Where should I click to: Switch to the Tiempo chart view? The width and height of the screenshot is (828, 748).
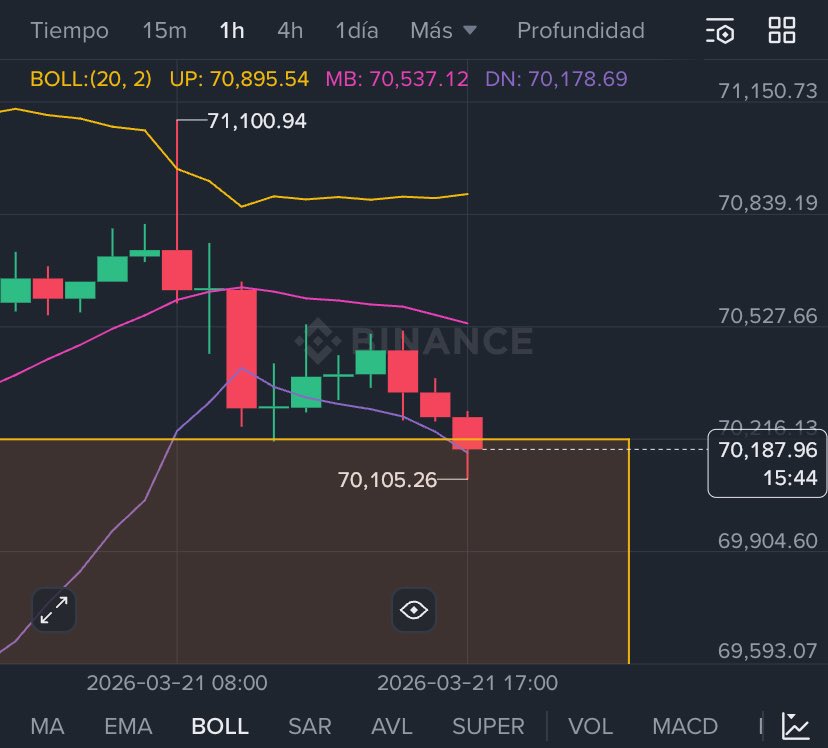pos(70,31)
